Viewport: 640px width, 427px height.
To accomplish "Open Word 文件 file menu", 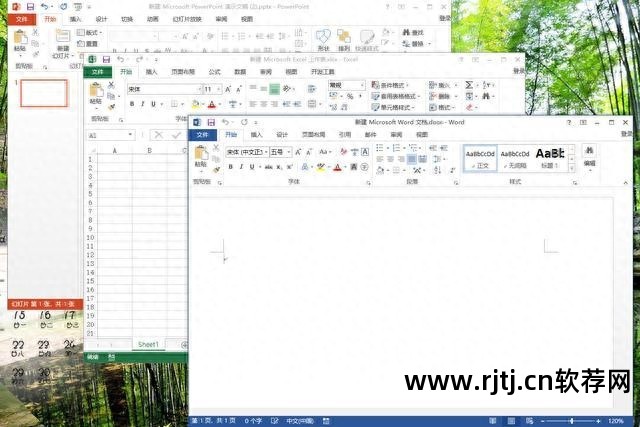I will [202, 134].
